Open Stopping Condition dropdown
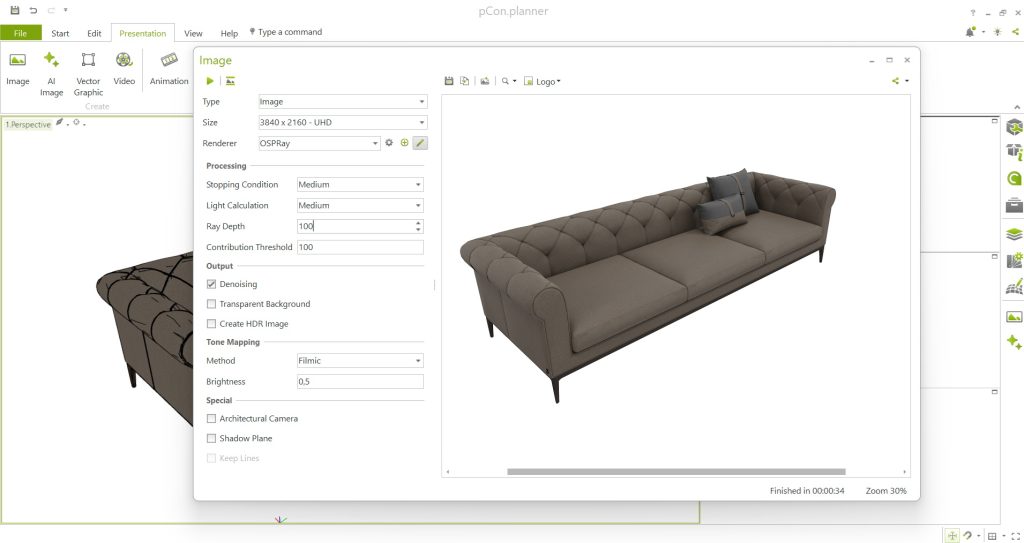The width and height of the screenshot is (1024, 543). click(360, 184)
